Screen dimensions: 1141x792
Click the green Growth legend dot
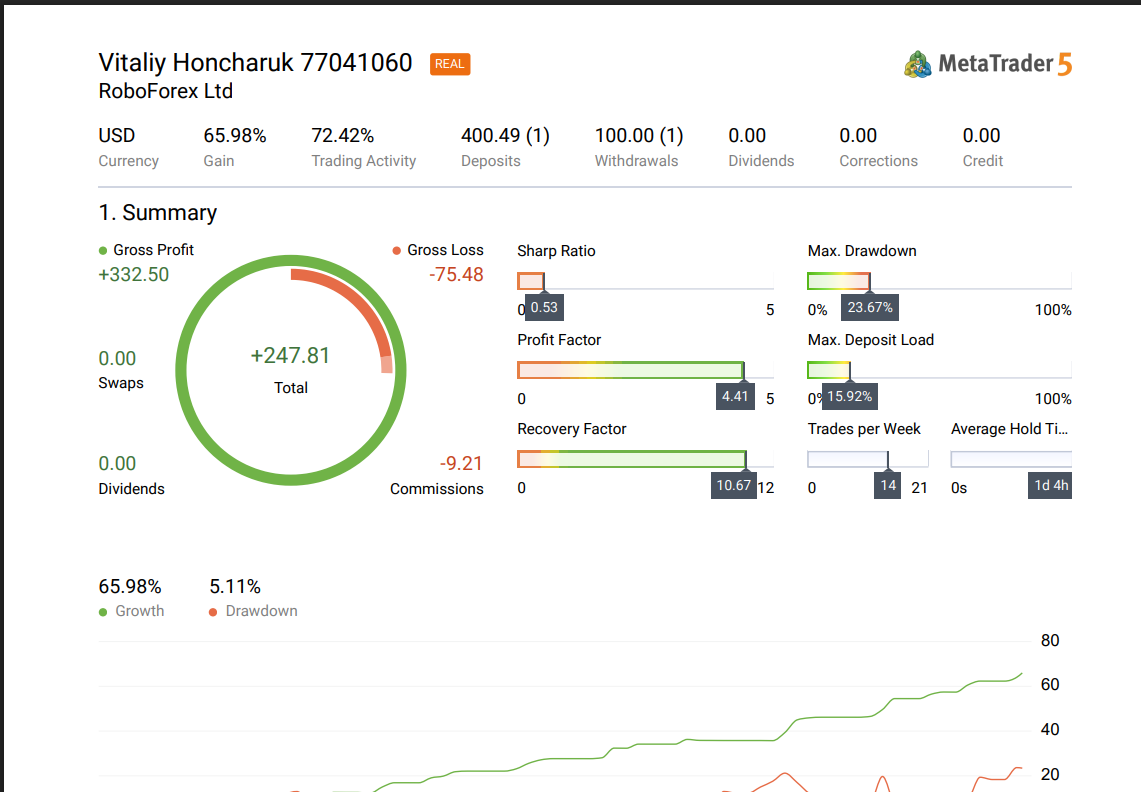point(103,612)
